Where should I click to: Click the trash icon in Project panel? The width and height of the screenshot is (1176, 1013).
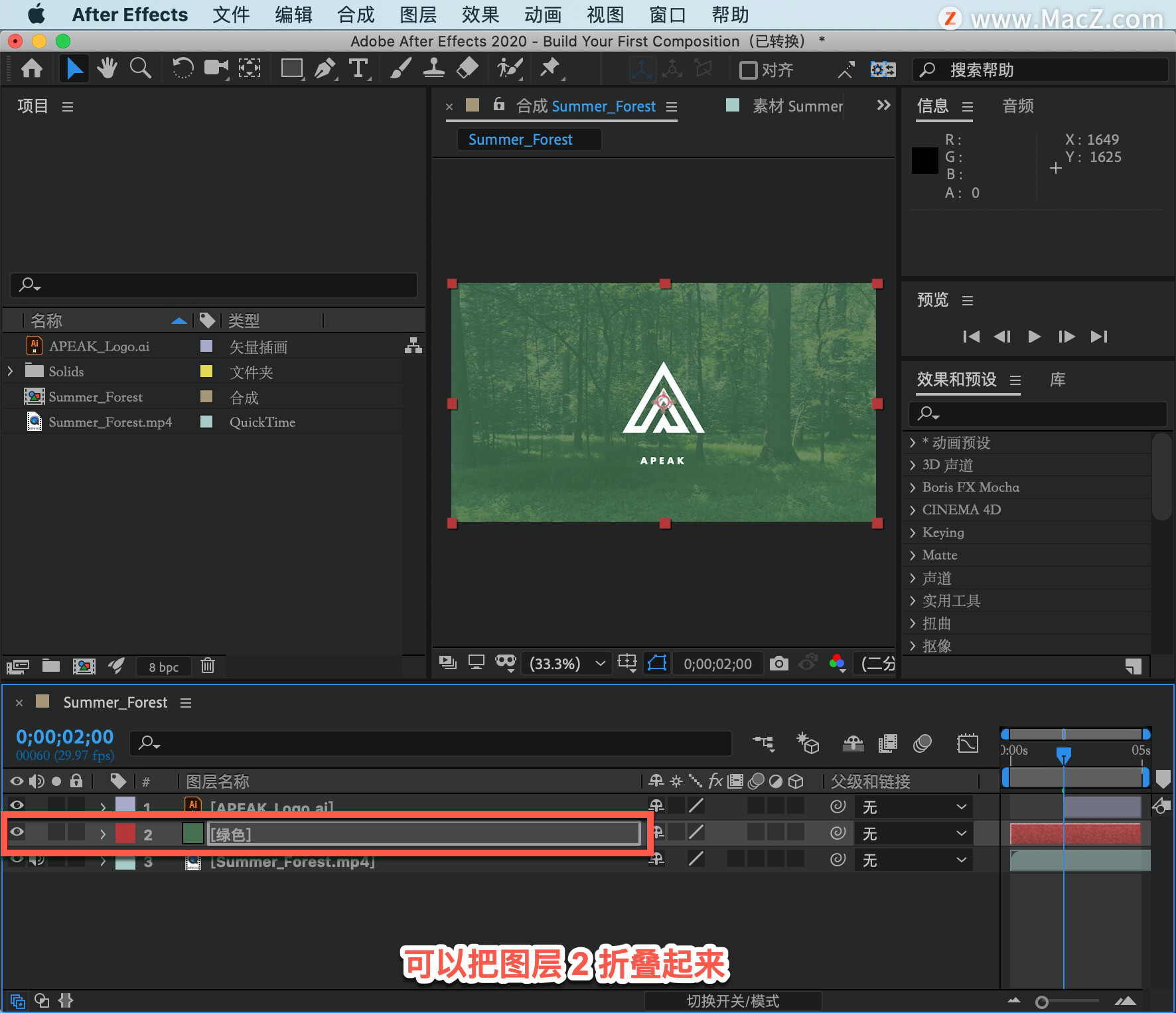tap(208, 666)
